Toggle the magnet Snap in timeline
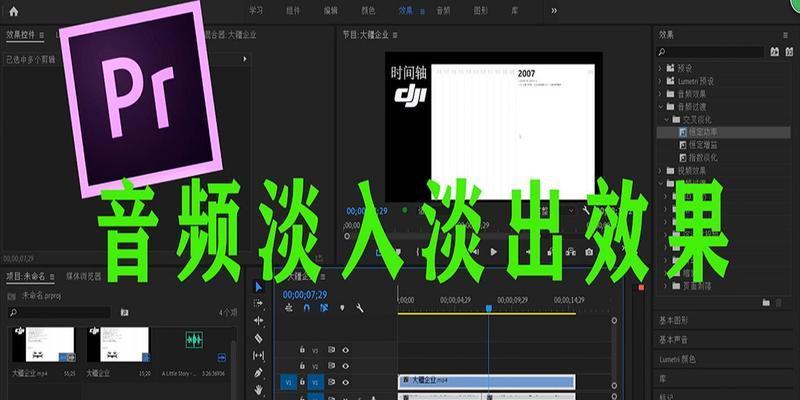This screenshot has height=400, width=800. click(307, 308)
